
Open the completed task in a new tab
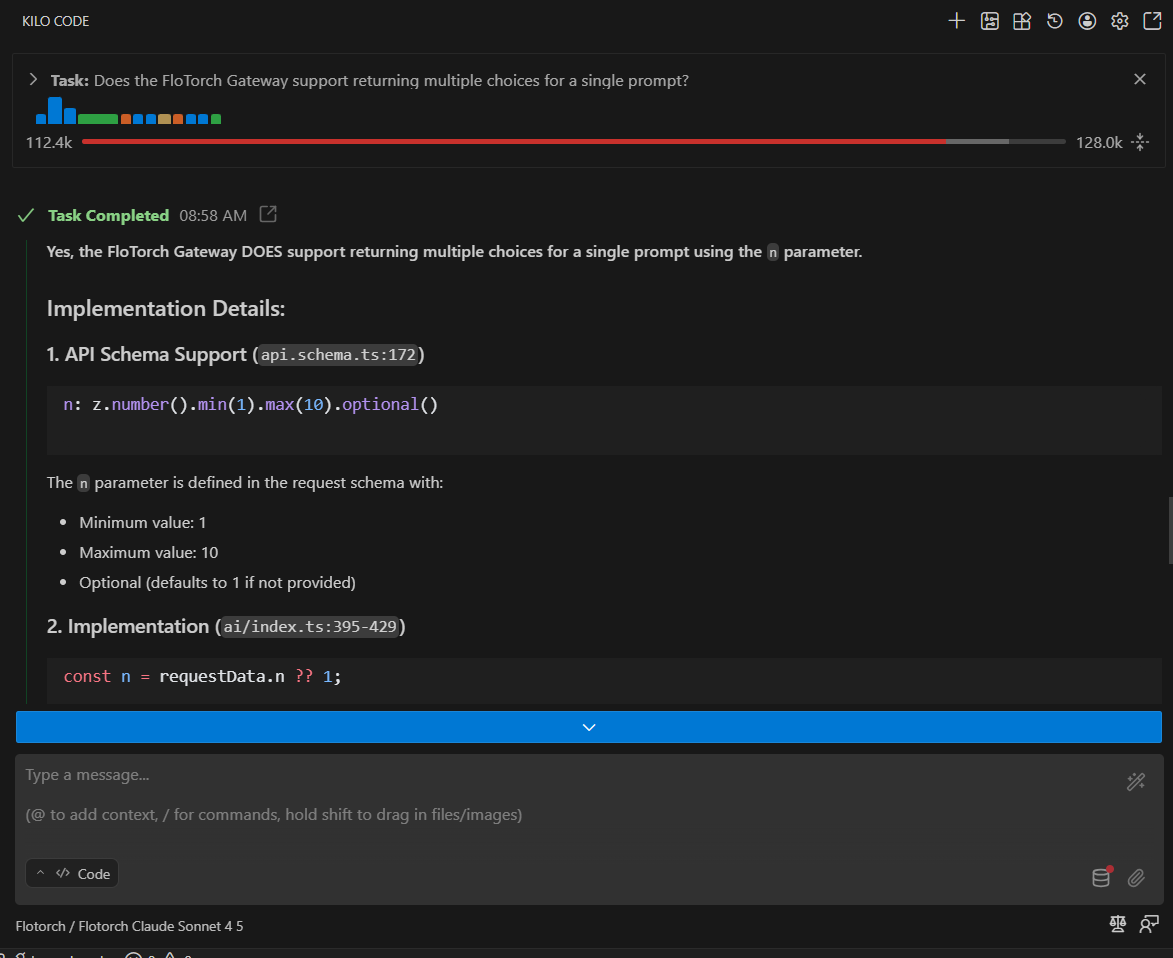click(266, 213)
